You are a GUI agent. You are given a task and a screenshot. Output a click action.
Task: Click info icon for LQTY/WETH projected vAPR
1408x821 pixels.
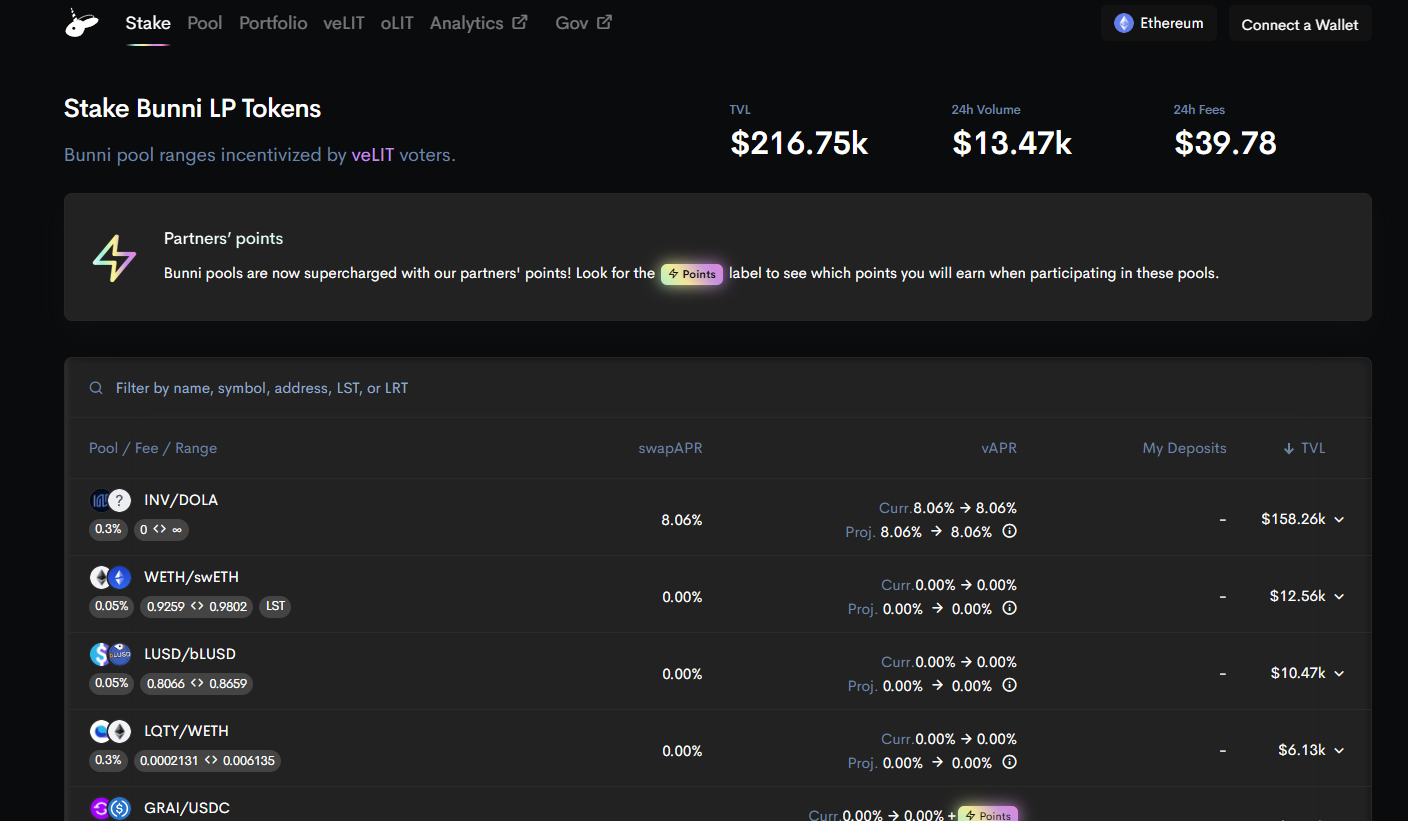tap(1009, 762)
